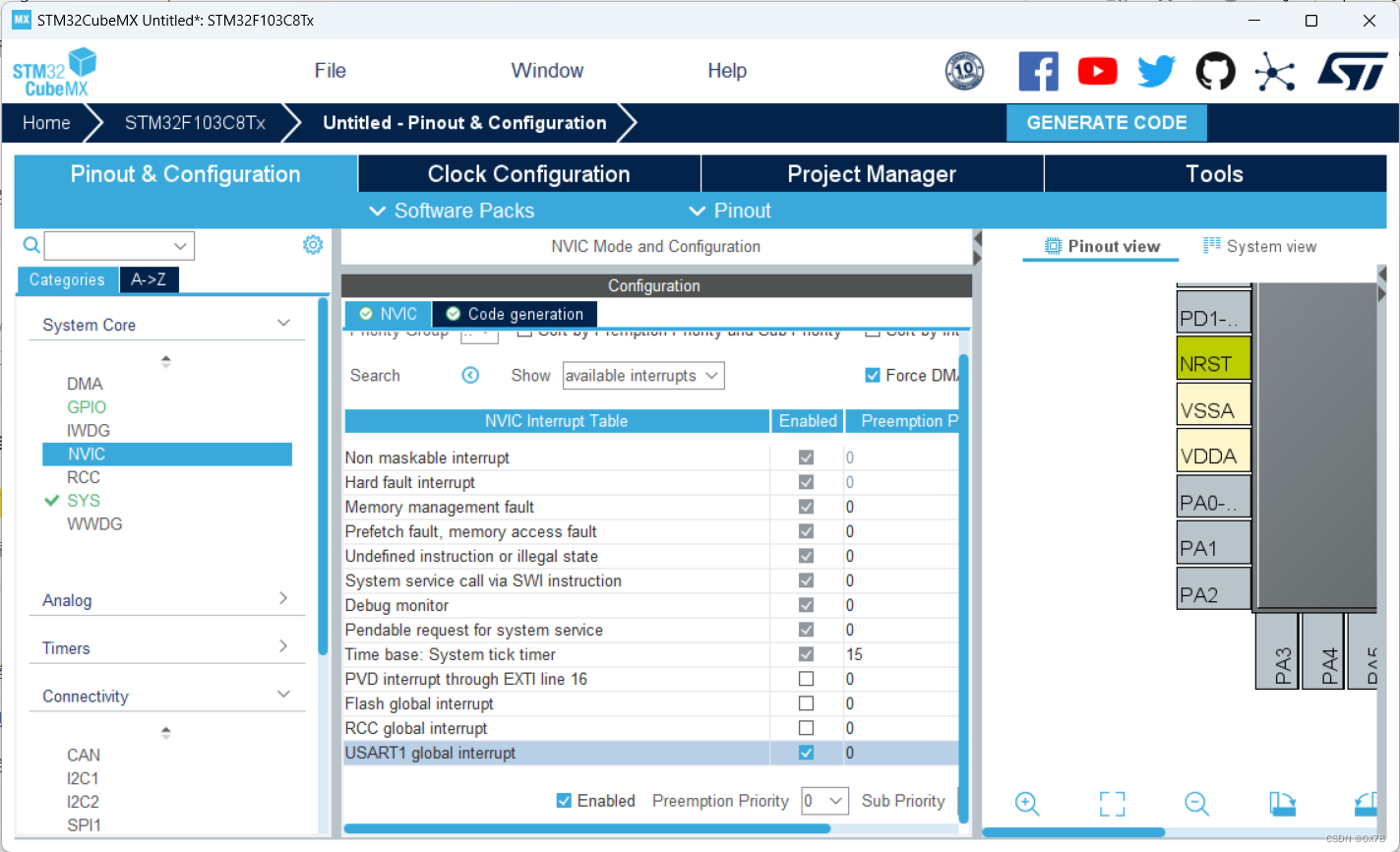Click the ST logo icon
1400x852 pixels.
(1353, 71)
